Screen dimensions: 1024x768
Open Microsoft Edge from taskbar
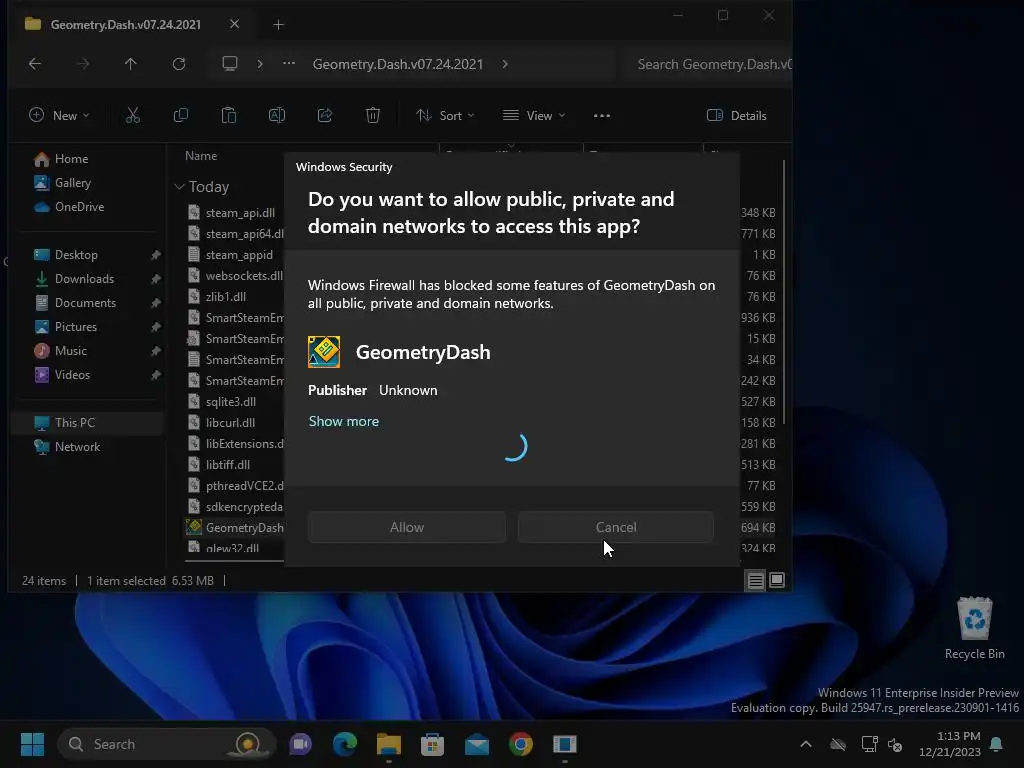(x=345, y=744)
